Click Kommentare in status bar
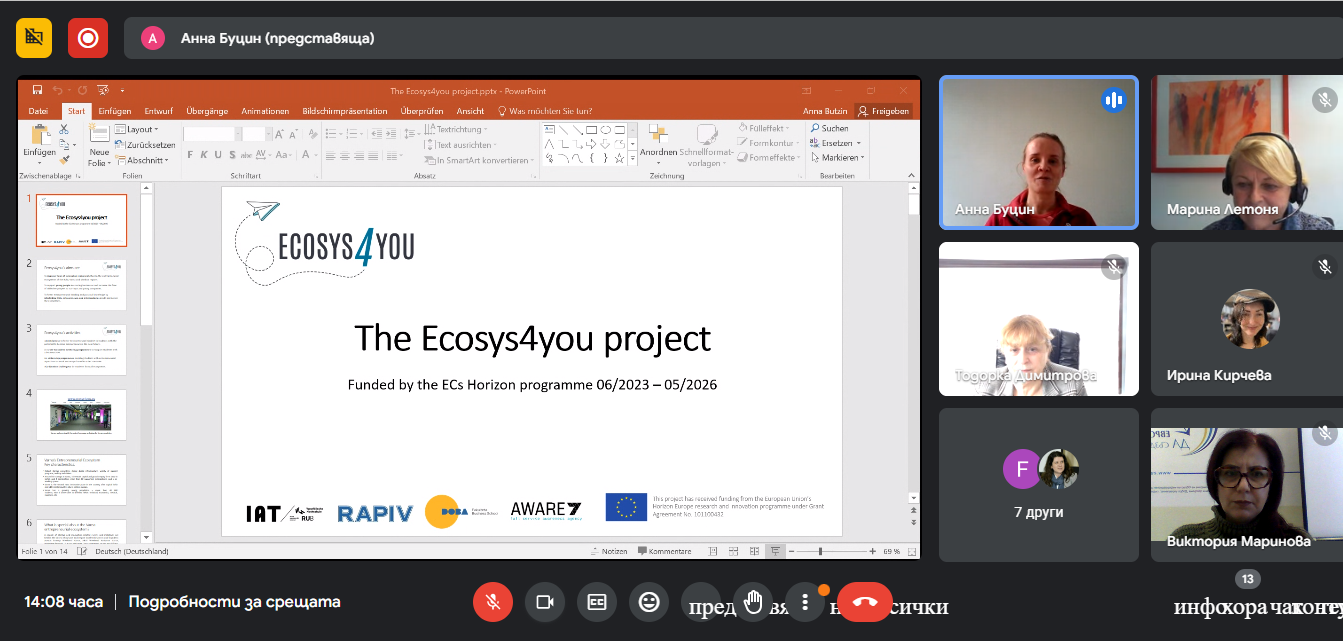The width and height of the screenshot is (1343, 641). 665,551
